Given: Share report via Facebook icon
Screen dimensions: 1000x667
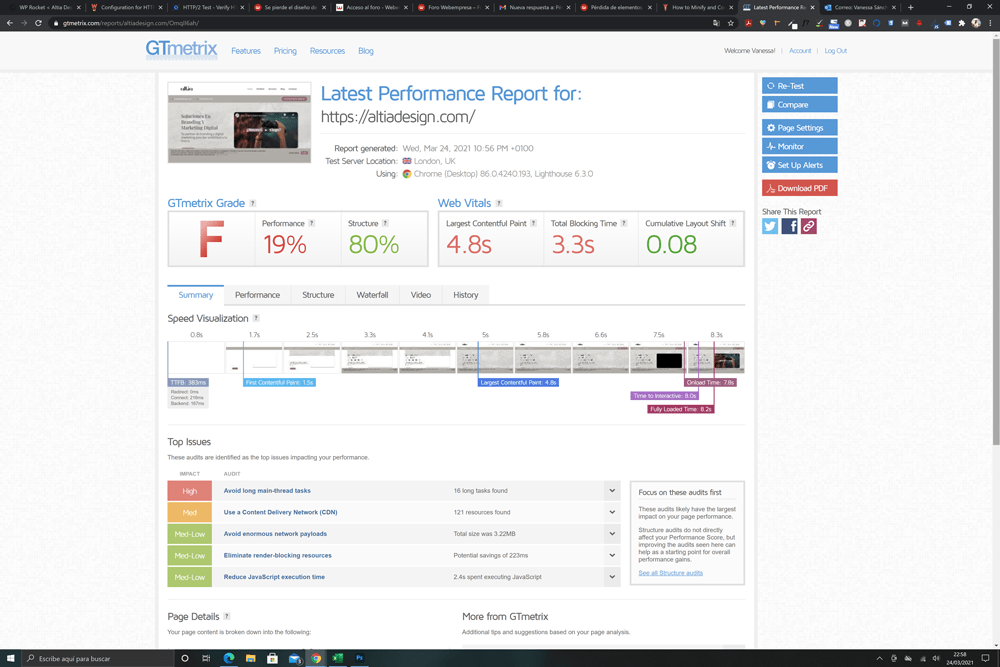Looking at the screenshot, I should [x=790, y=226].
